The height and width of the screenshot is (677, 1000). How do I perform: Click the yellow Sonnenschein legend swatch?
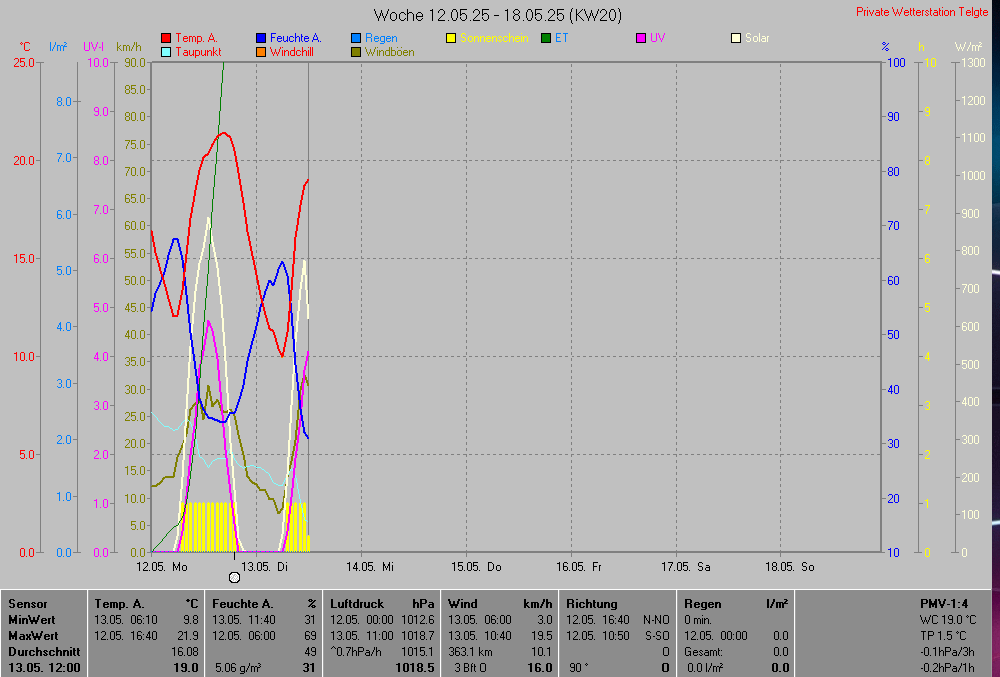451,38
